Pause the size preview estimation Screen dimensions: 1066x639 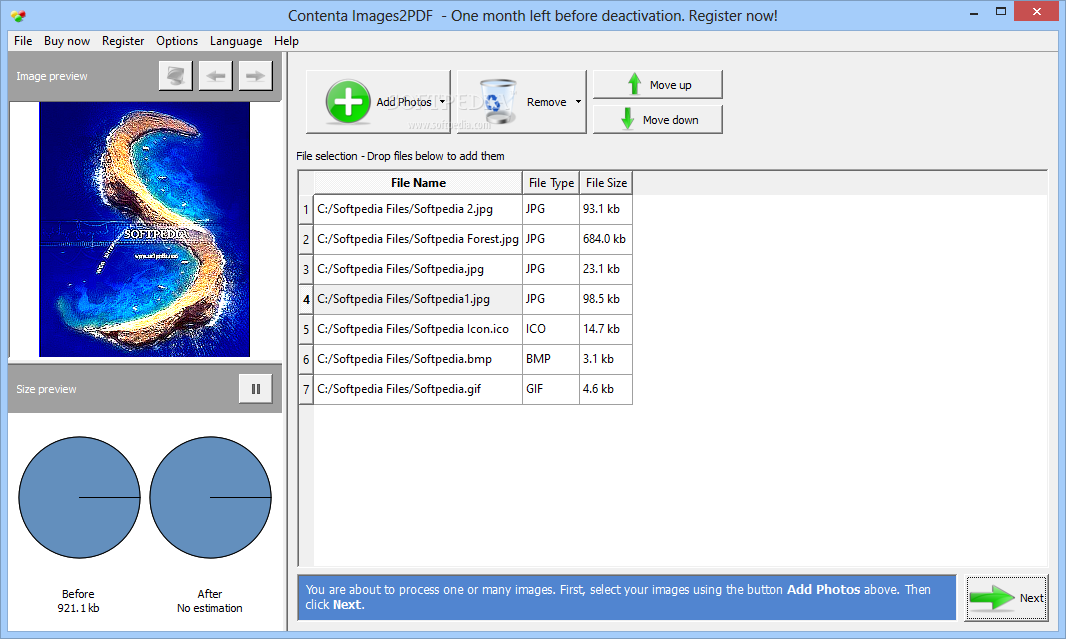pyautogui.click(x=256, y=389)
